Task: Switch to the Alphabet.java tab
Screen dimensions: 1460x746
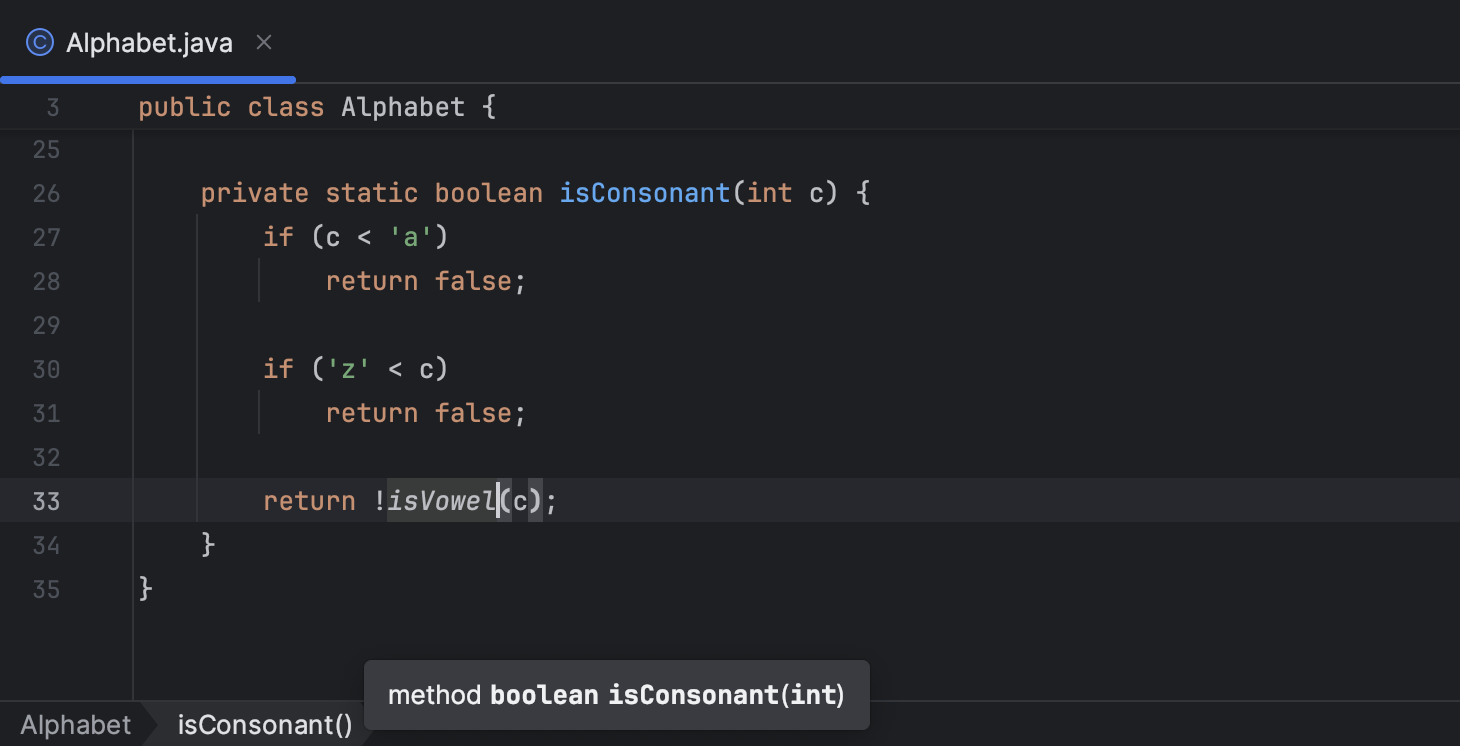Action: point(148,42)
